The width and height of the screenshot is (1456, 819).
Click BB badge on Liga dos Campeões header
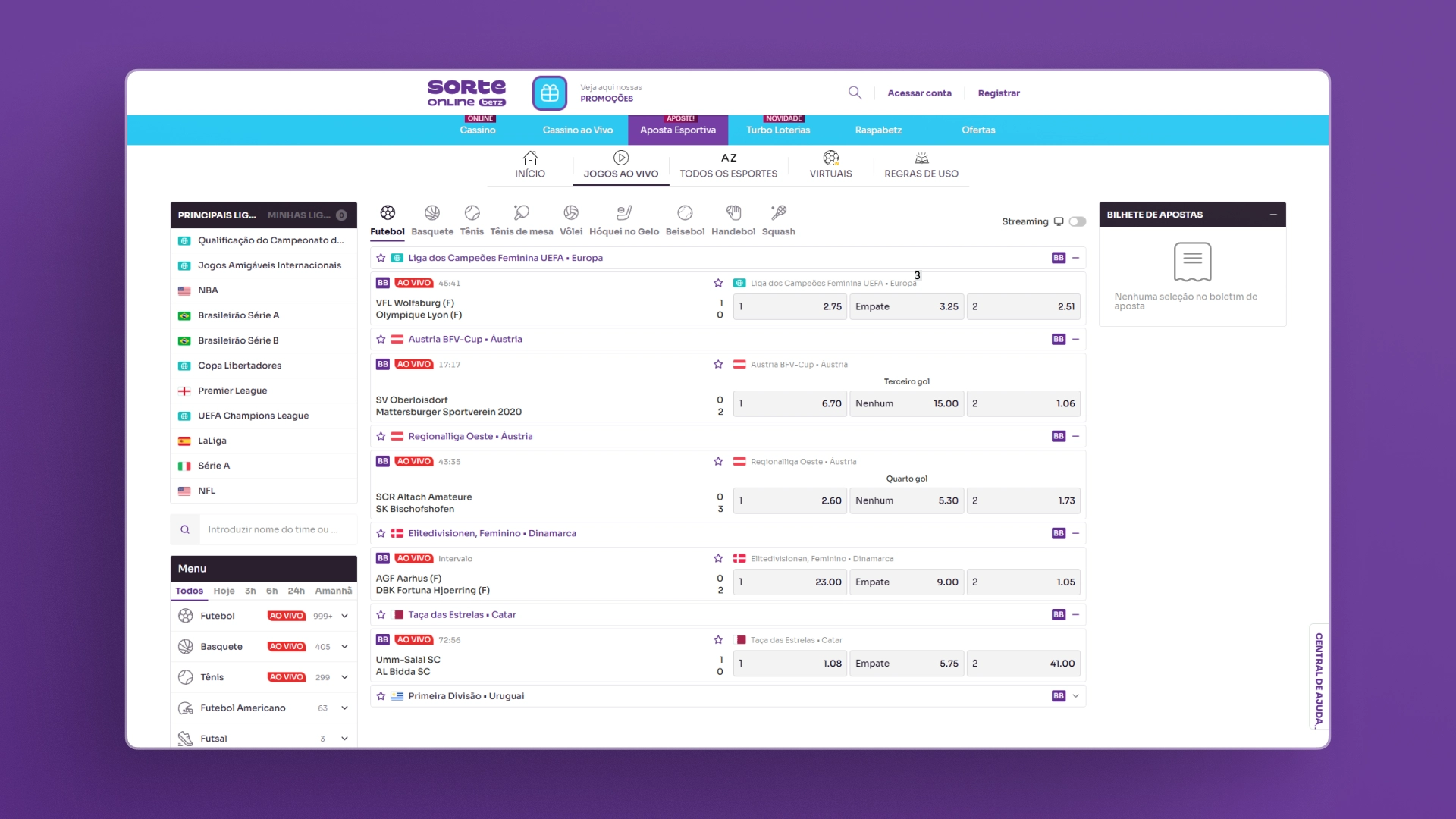pyautogui.click(x=1059, y=258)
